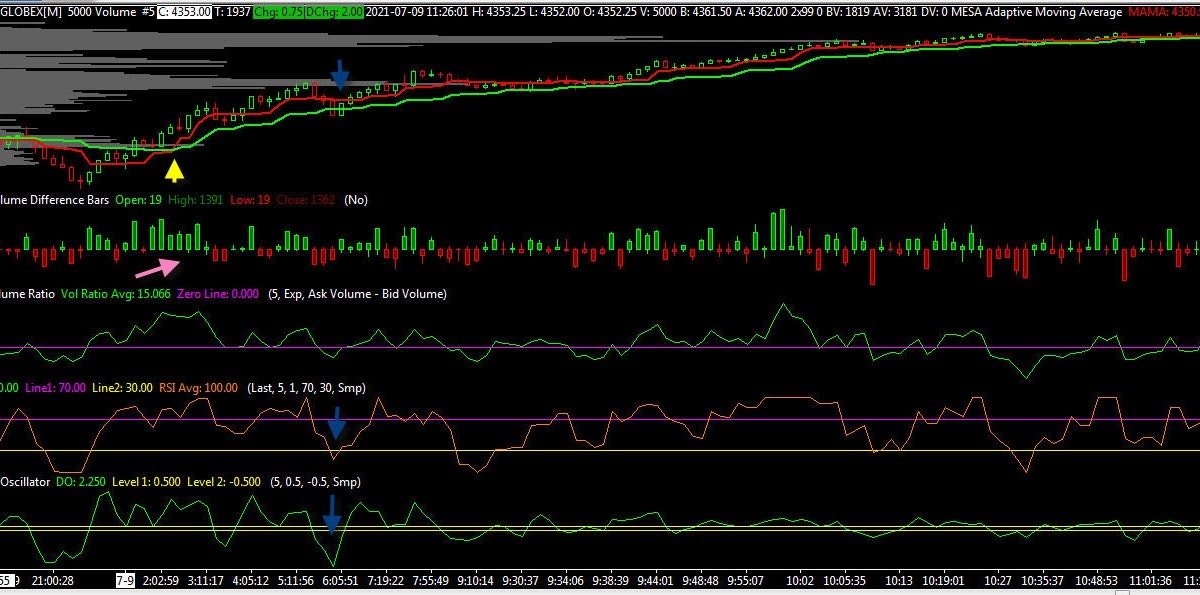Click the Vol Ratio Avg: 15.066 value

coord(116,294)
